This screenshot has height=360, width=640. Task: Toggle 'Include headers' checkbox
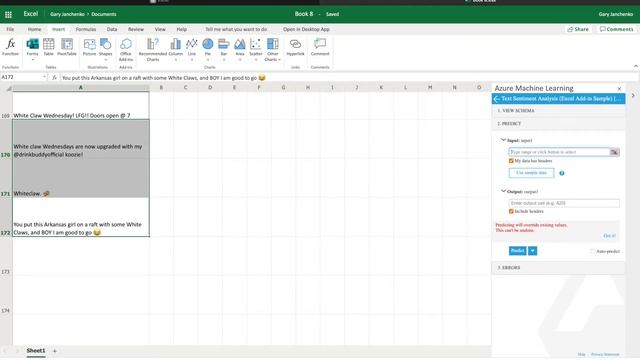pyautogui.click(x=511, y=211)
